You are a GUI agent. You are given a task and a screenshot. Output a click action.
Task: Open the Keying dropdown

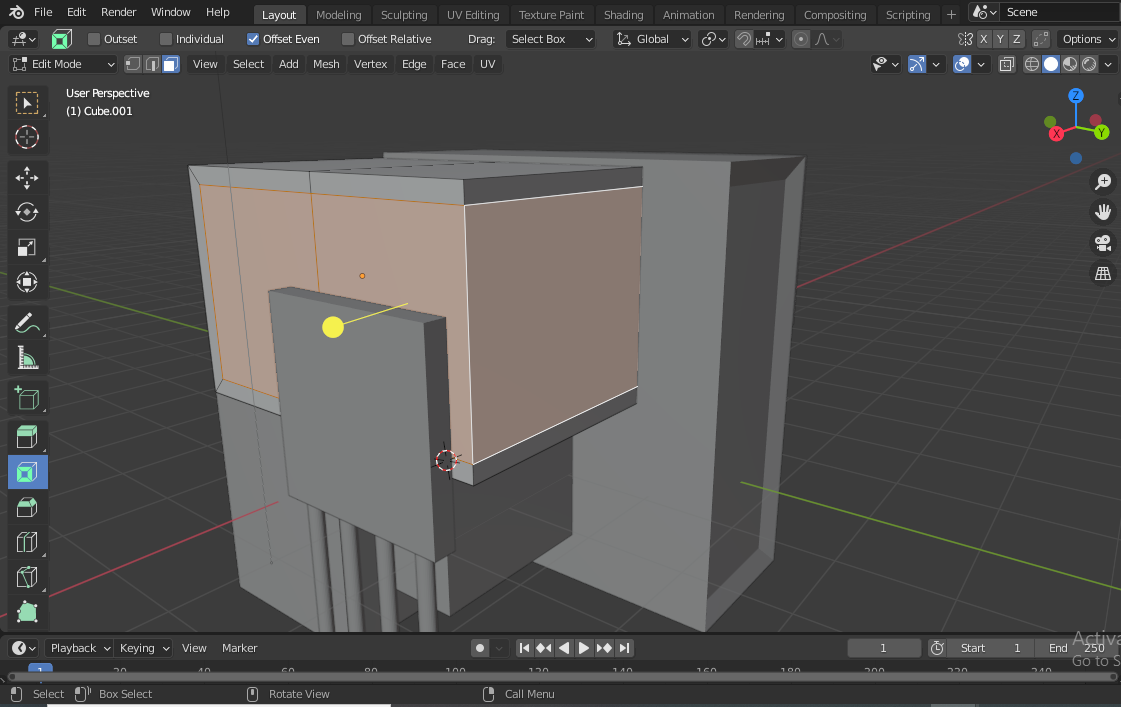(x=144, y=648)
